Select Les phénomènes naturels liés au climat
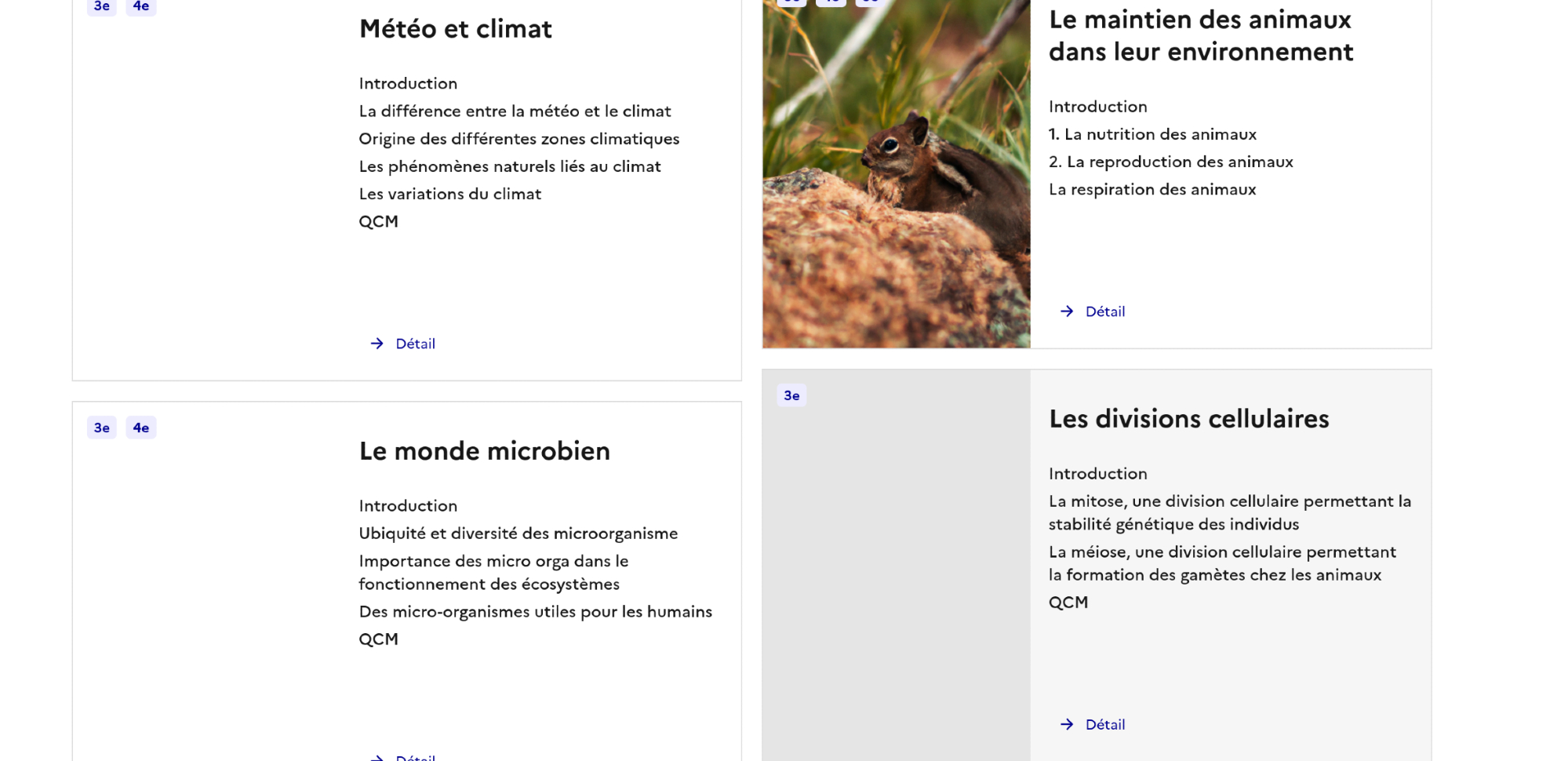Screen dimensions: 1568x761 509,166
